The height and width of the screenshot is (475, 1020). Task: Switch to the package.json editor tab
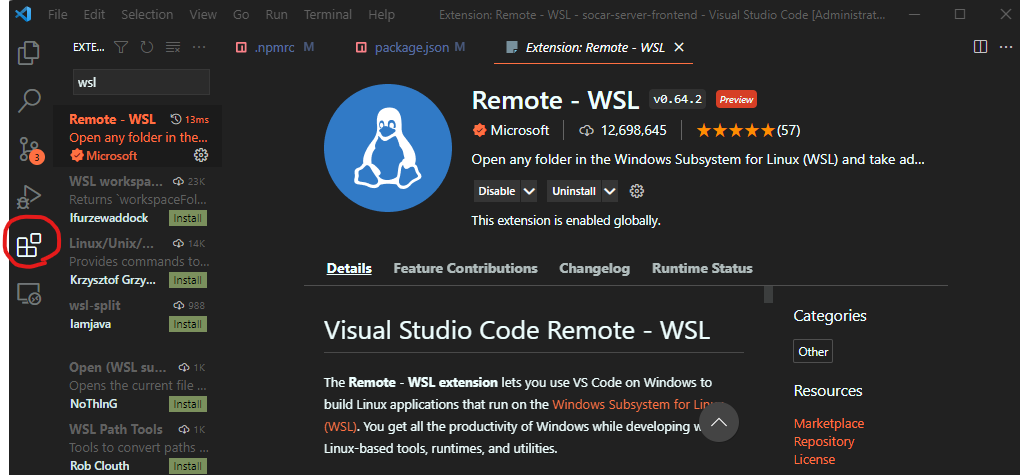tap(411, 47)
